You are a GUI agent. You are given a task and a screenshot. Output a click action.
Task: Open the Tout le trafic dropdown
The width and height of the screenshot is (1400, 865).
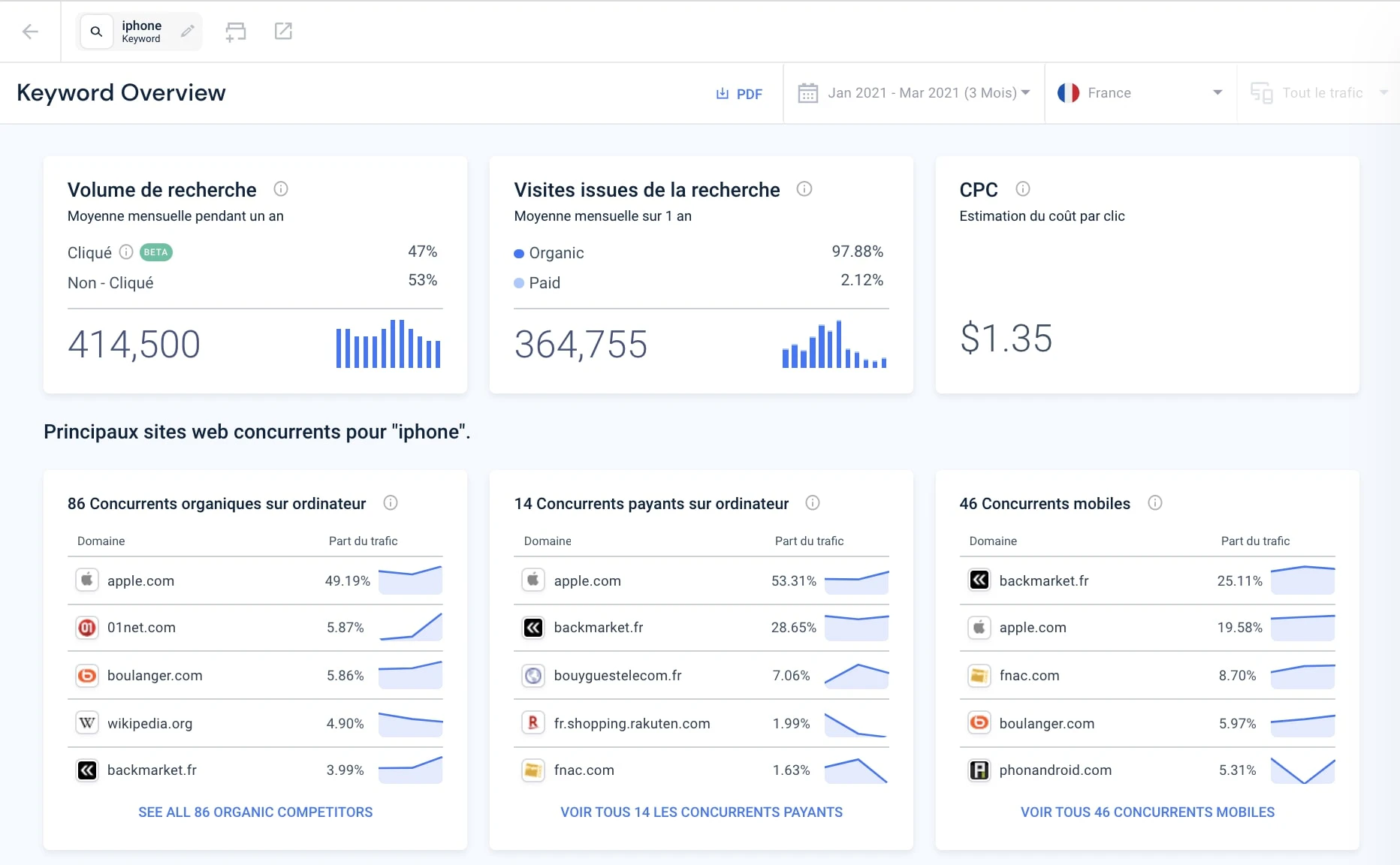pyautogui.click(x=1335, y=93)
